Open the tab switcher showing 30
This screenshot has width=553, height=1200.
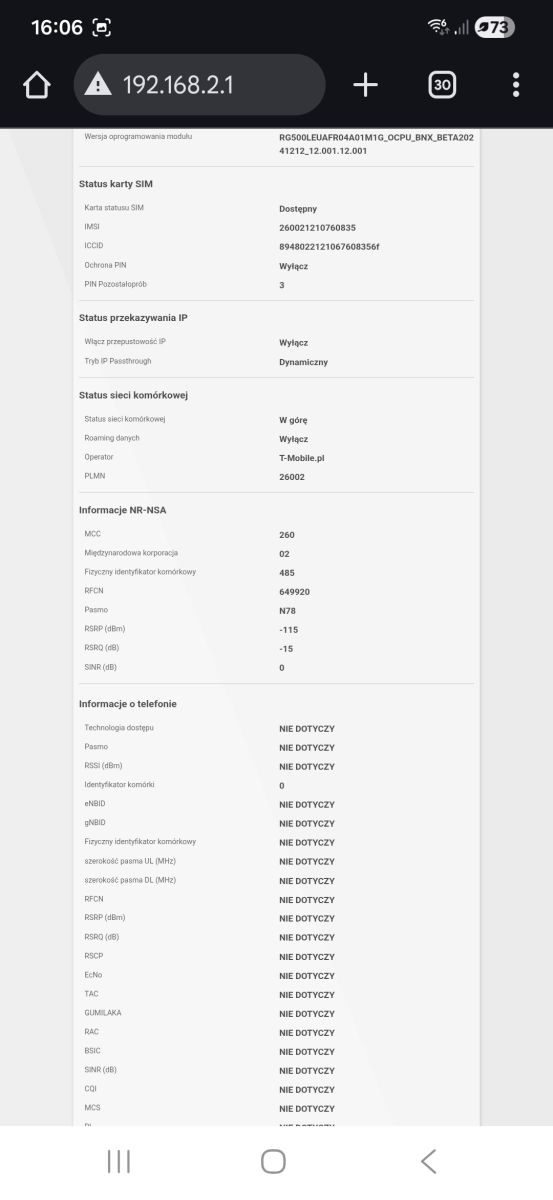pos(442,85)
